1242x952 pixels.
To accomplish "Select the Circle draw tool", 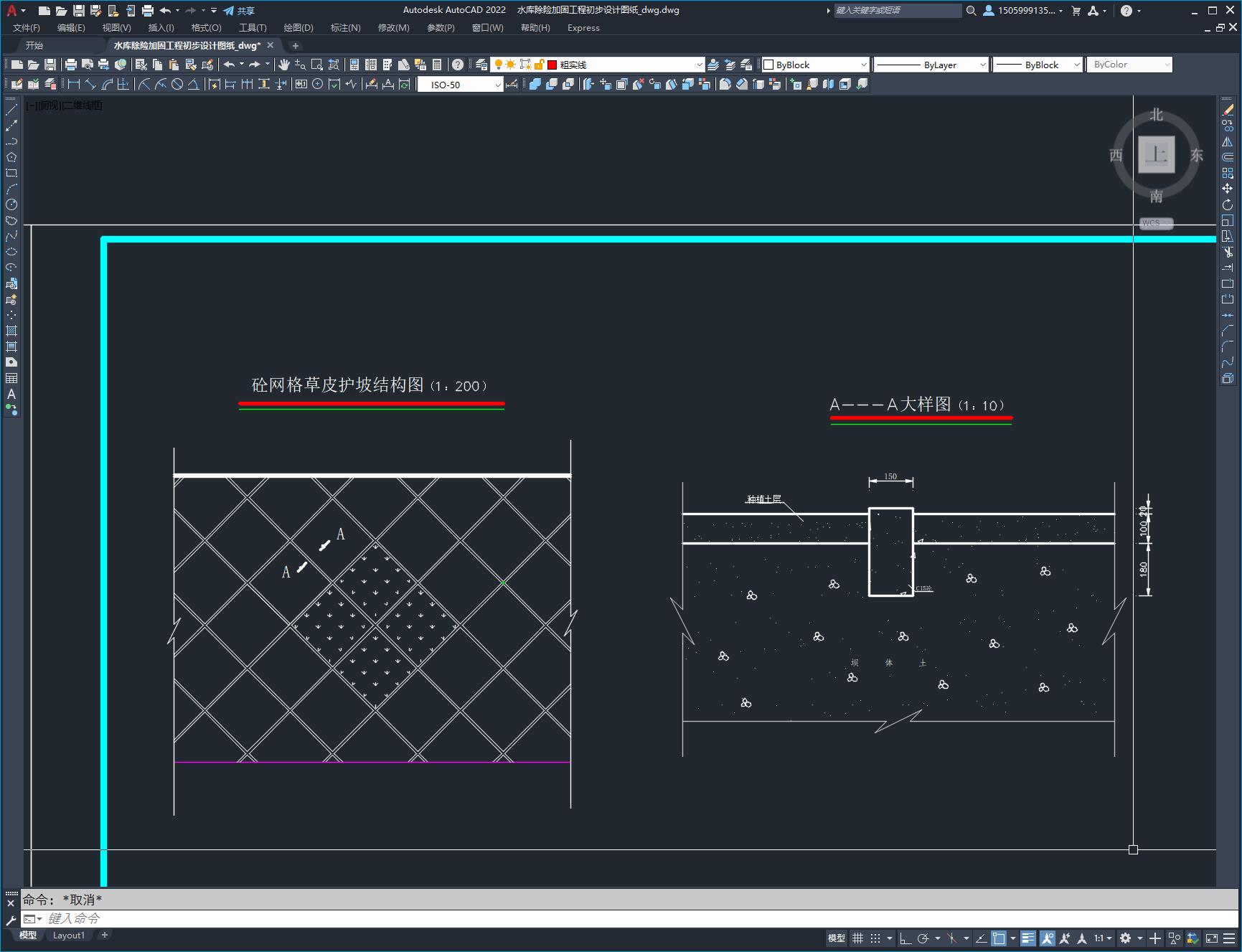I will tap(11, 204).
